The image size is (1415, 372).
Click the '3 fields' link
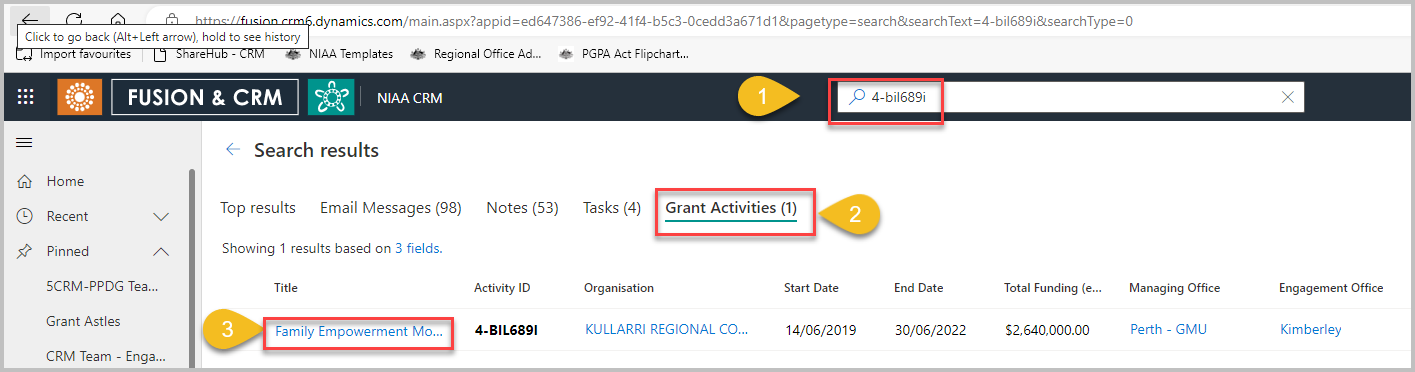pos(418,248)
